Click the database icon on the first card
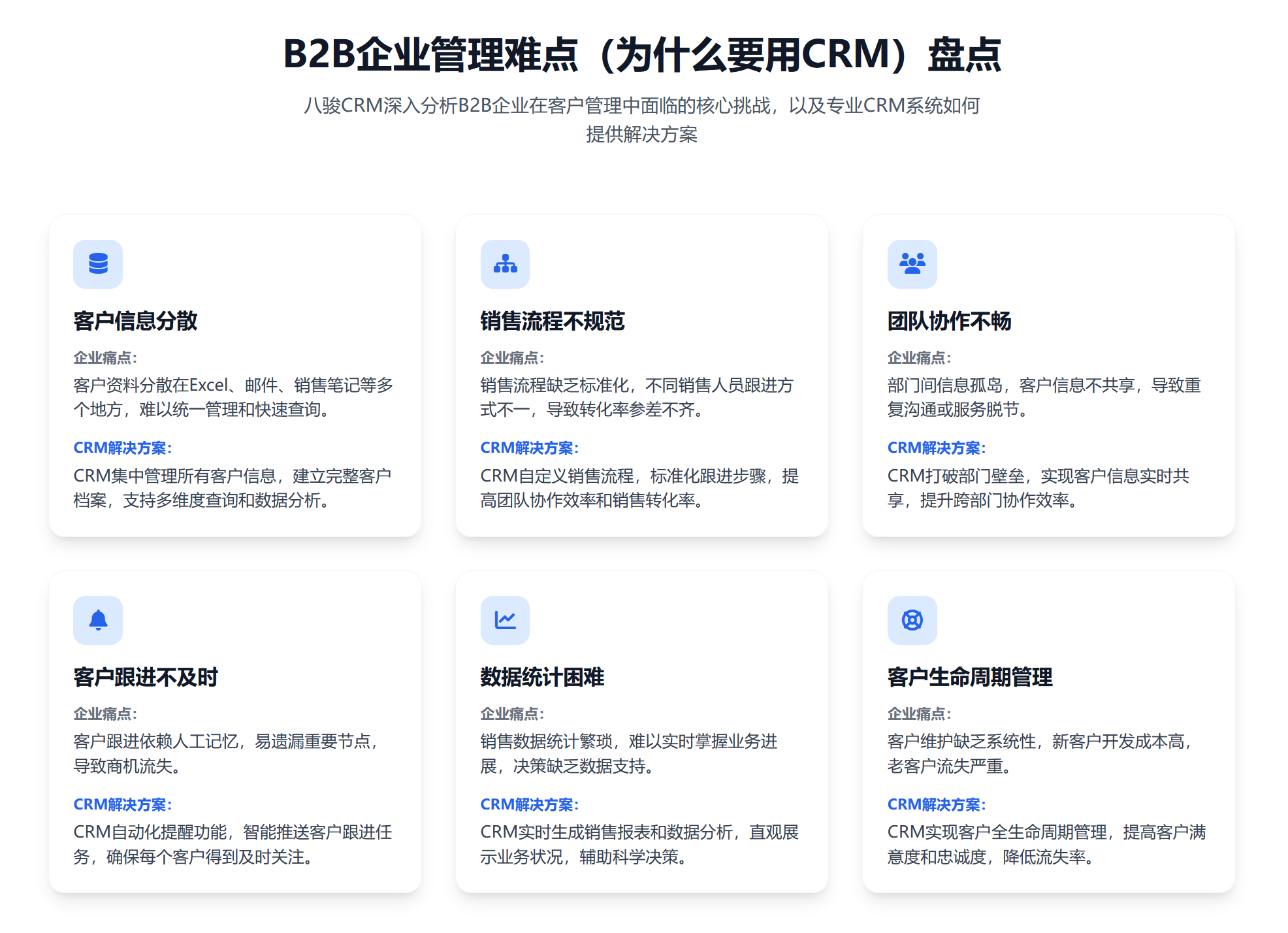 click(x=98, y=264)
